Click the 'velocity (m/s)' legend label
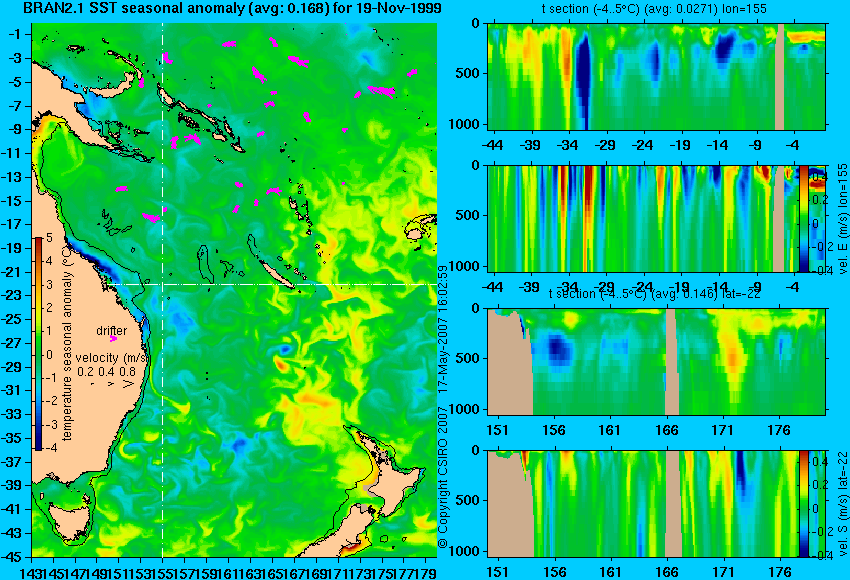This screenshot has width=850, height=580. [x=112, y=358]
